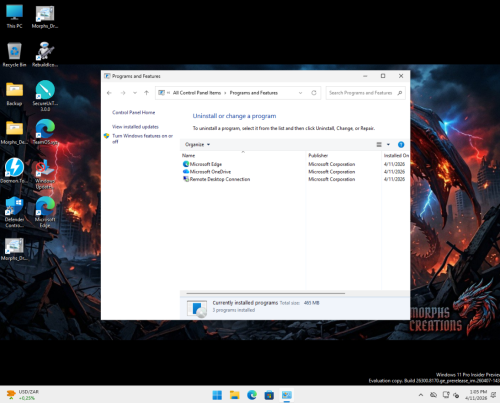Open the recent locations chevron

[135, 93]
